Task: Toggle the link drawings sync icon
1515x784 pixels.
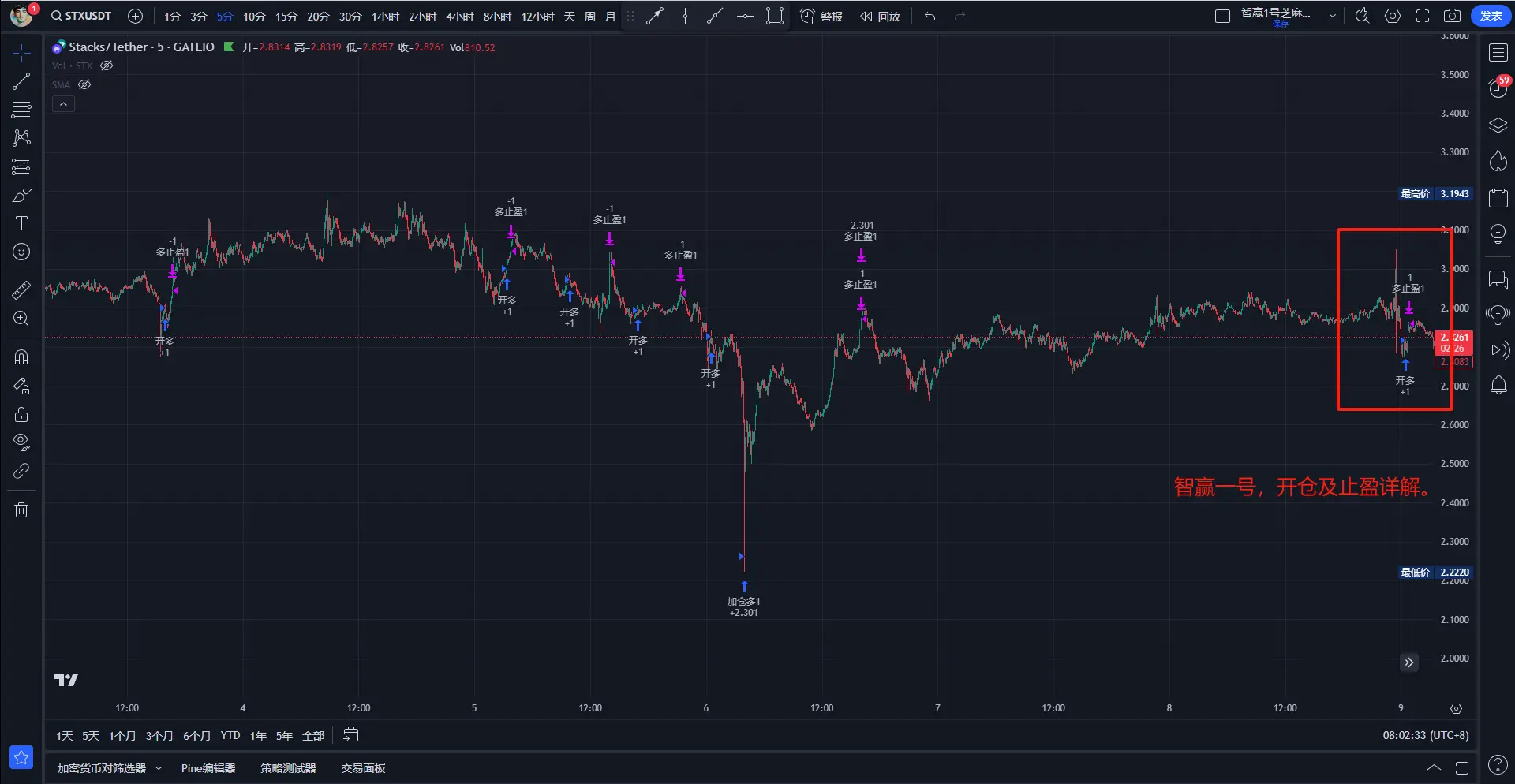Action: click(21, 471)
